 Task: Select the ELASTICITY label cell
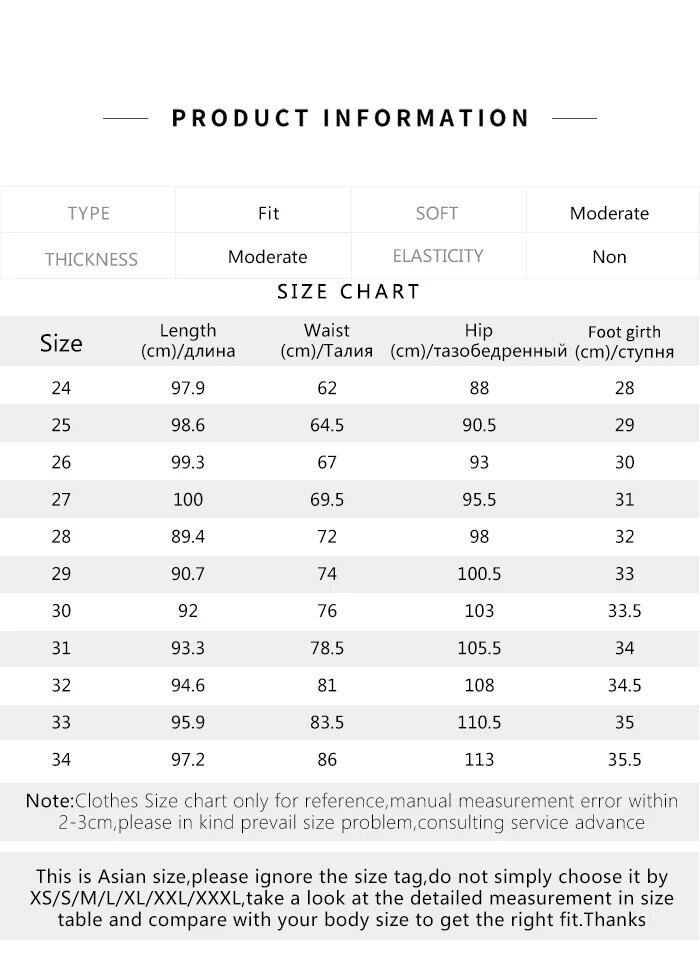[x=438, y=256]
